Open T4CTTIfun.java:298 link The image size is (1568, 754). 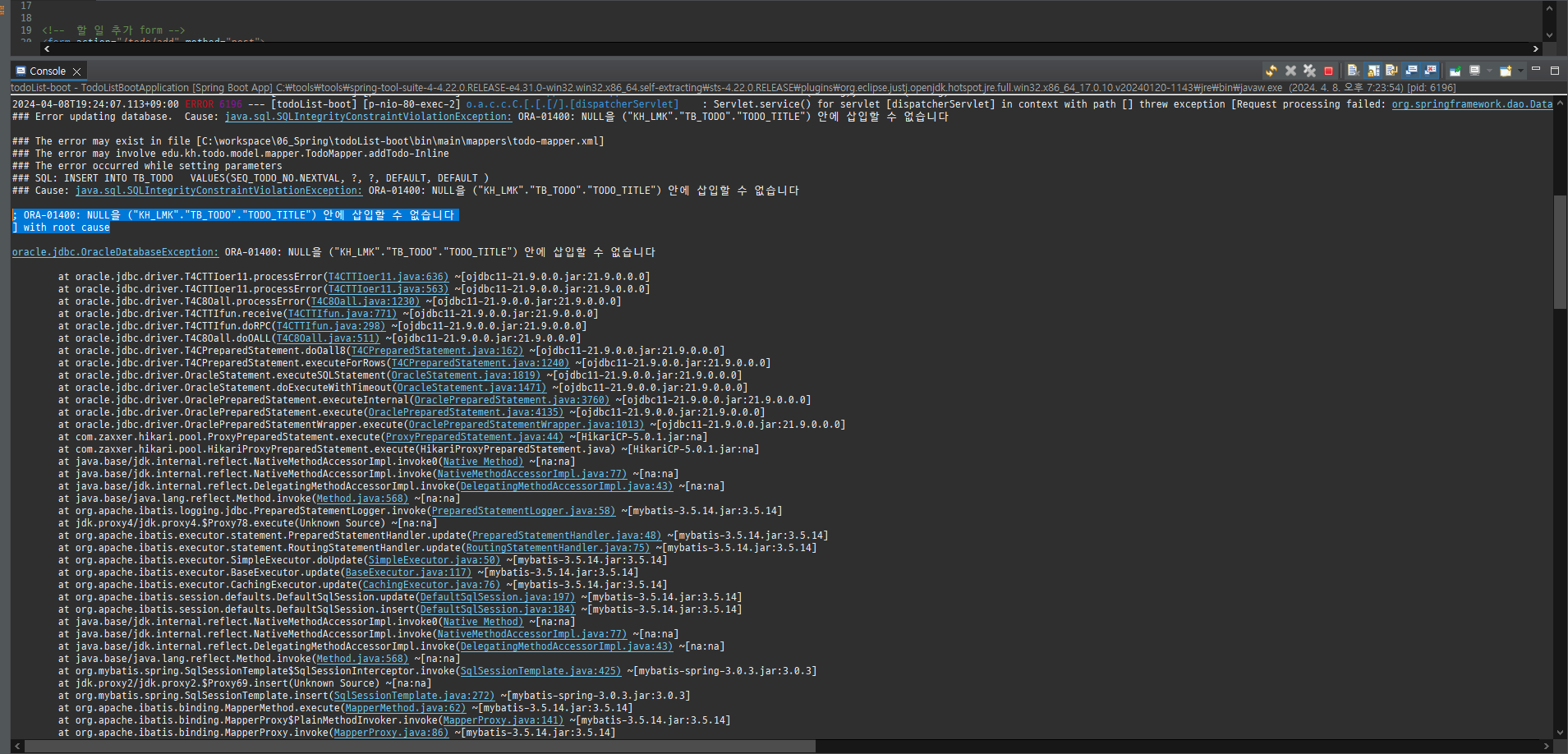coord(330,326)
